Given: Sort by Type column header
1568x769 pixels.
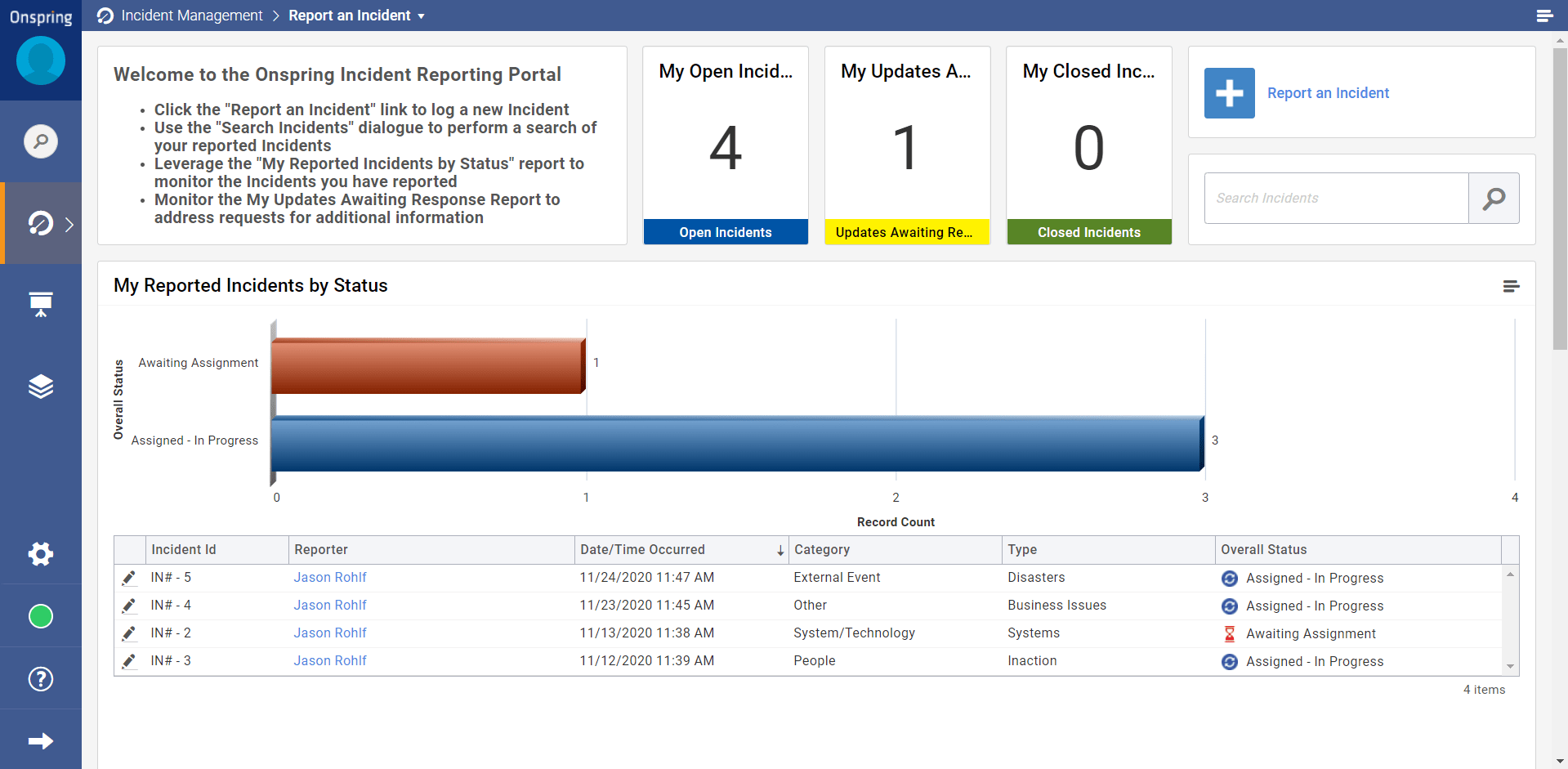Looking at the screenshot, I should point(1109,550).
